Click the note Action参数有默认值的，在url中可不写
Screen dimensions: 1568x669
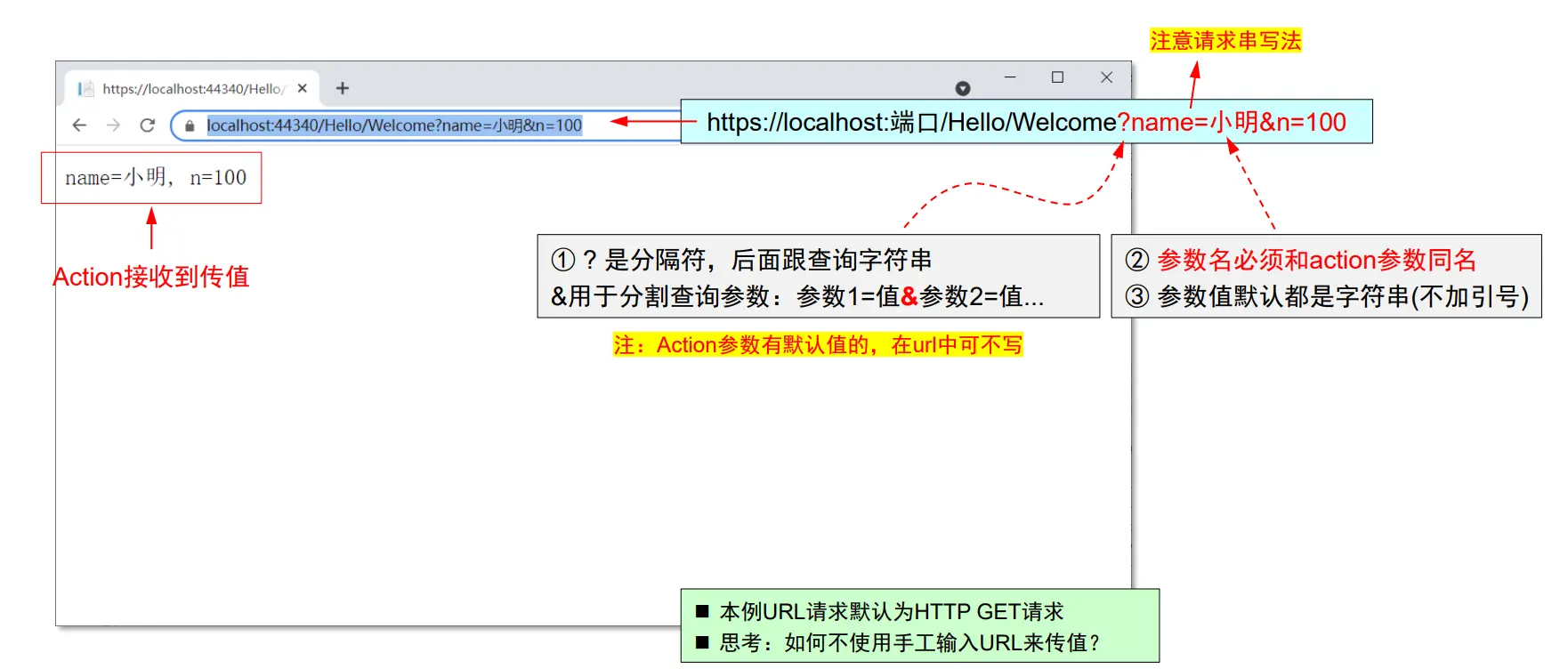pyautogui.click(x=818, y=345)
